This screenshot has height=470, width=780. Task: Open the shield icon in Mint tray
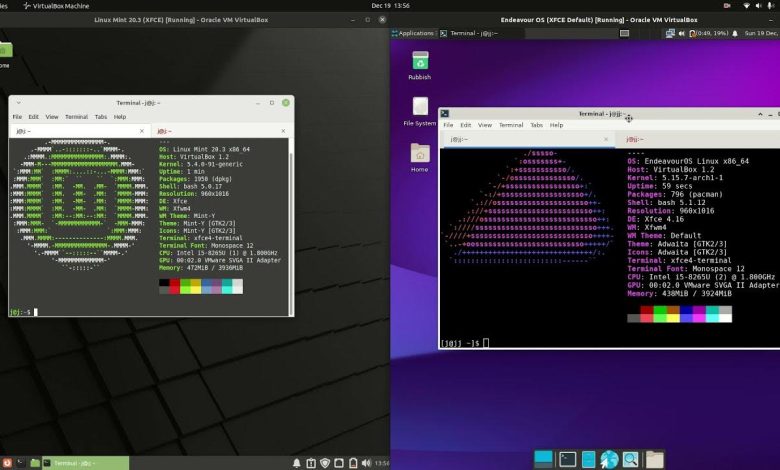pyautogui.click(x=325, y=463)
